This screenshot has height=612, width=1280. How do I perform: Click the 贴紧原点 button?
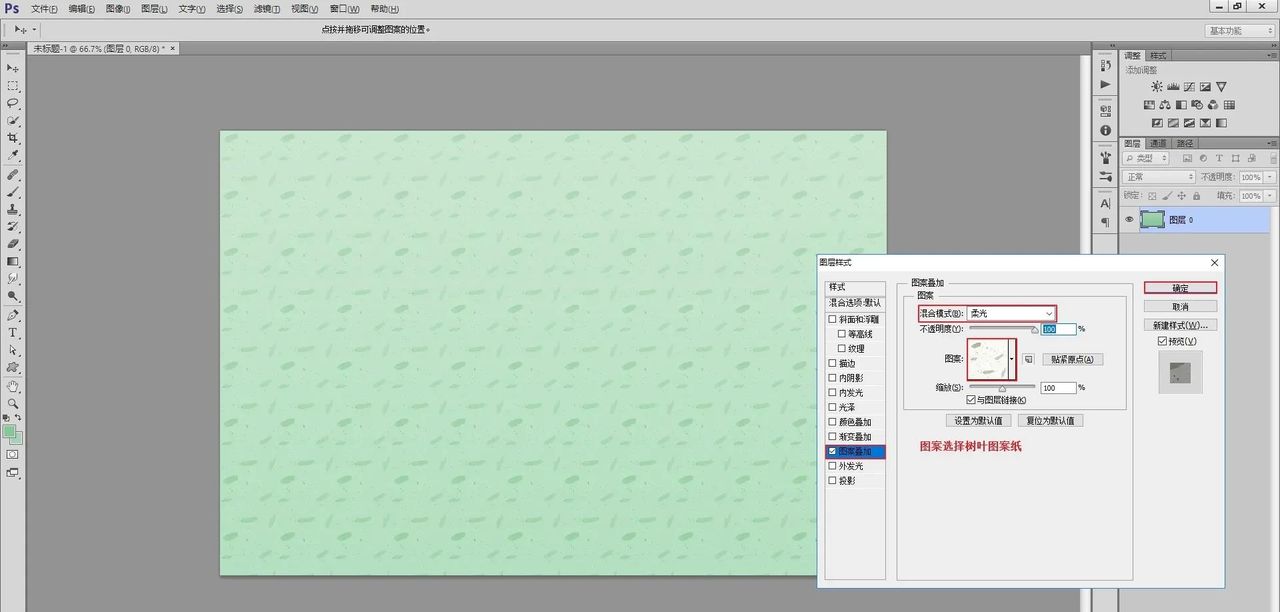point(1072,359)
